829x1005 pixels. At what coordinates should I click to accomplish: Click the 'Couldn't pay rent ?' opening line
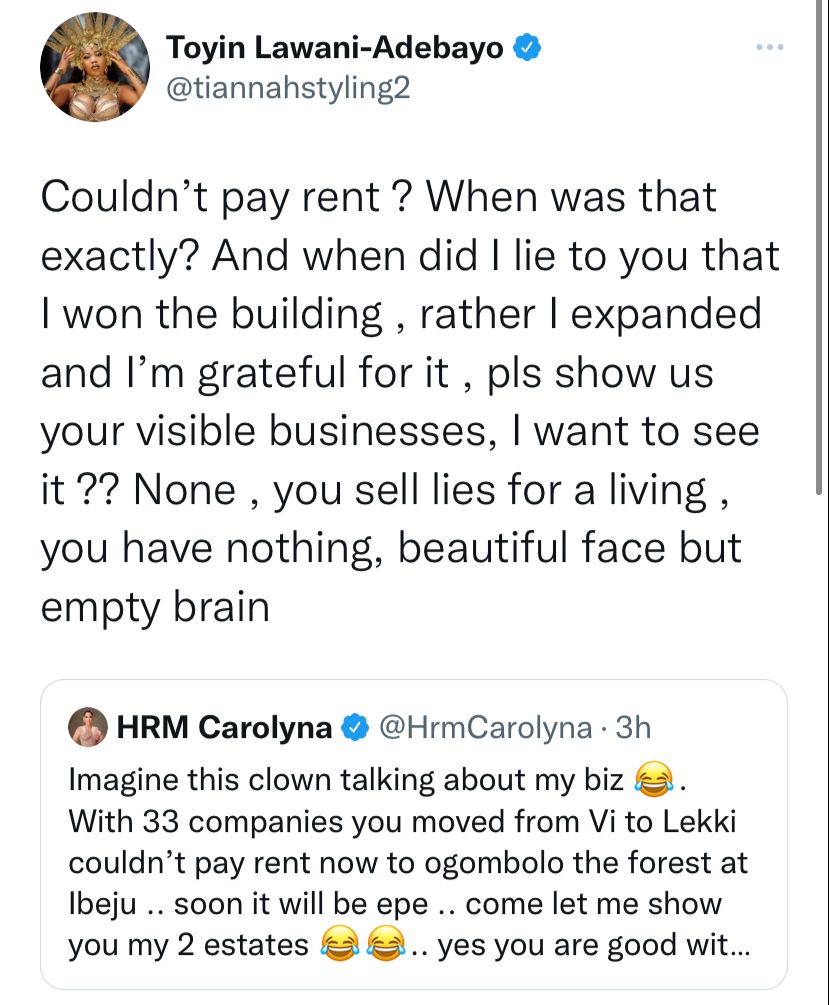coord(225,197)
